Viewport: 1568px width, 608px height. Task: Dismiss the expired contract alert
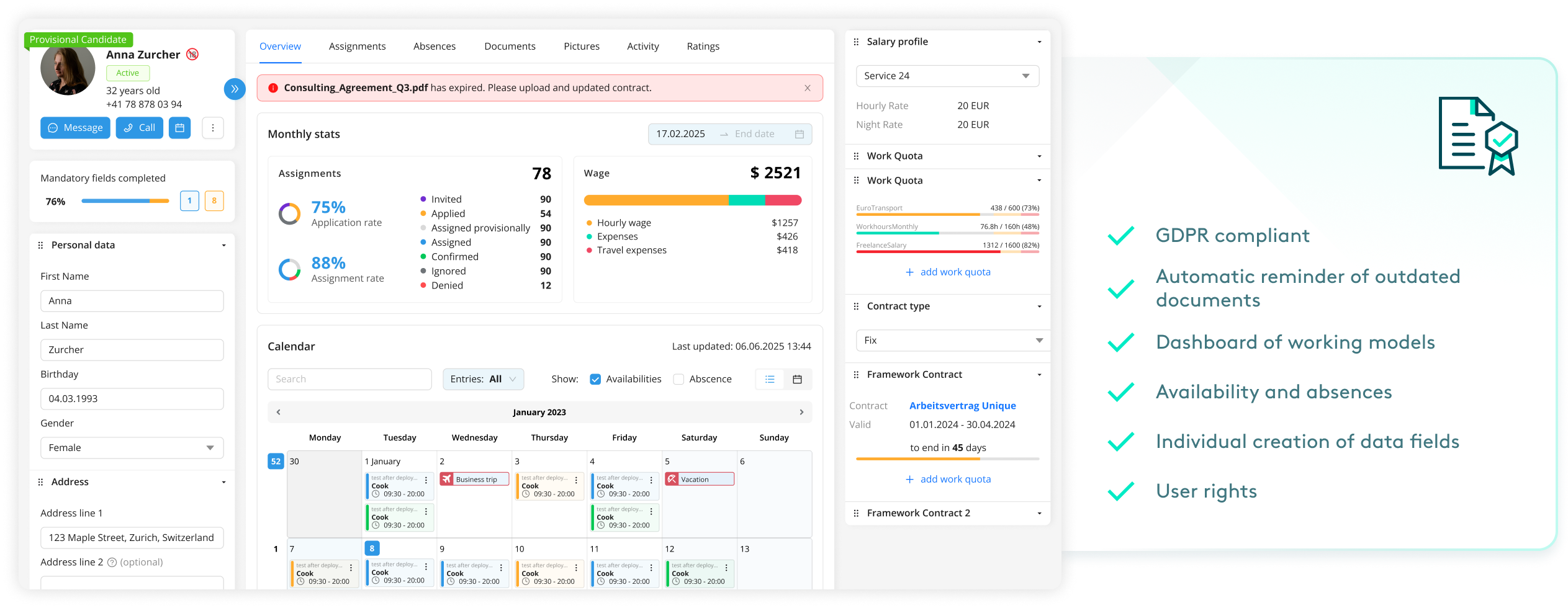click(x=808, y=87)
